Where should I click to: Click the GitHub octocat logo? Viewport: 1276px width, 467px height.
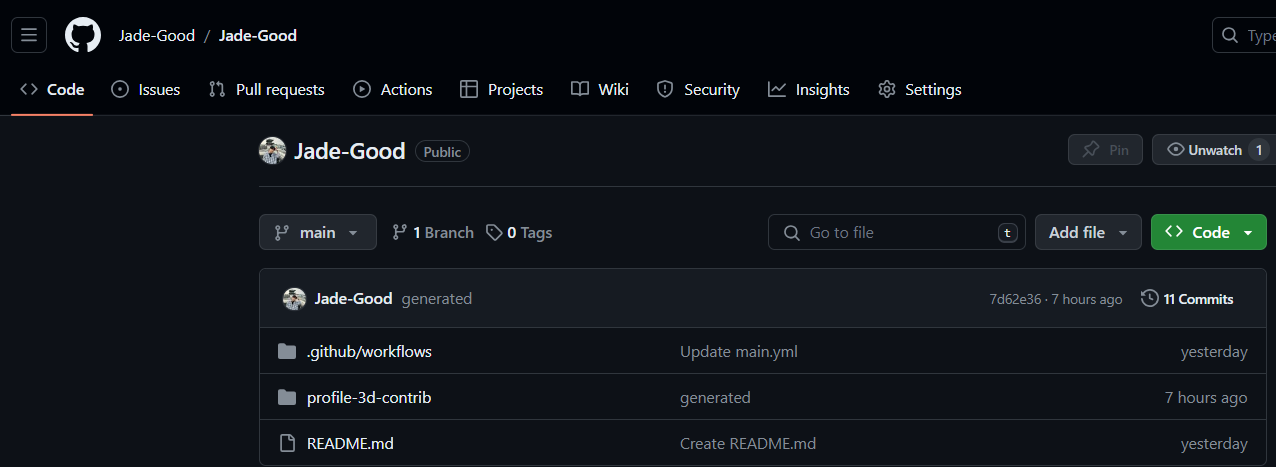tap(83, 36)
